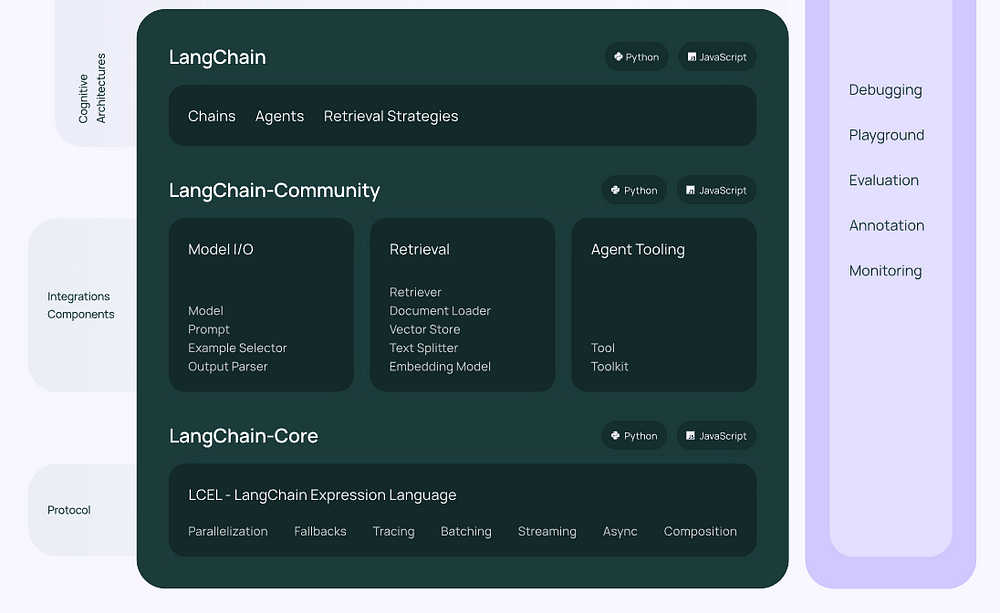Screen dimensions: 1000x613
Task: Open the Debugging entry in side panel
Action: point(885,90)
